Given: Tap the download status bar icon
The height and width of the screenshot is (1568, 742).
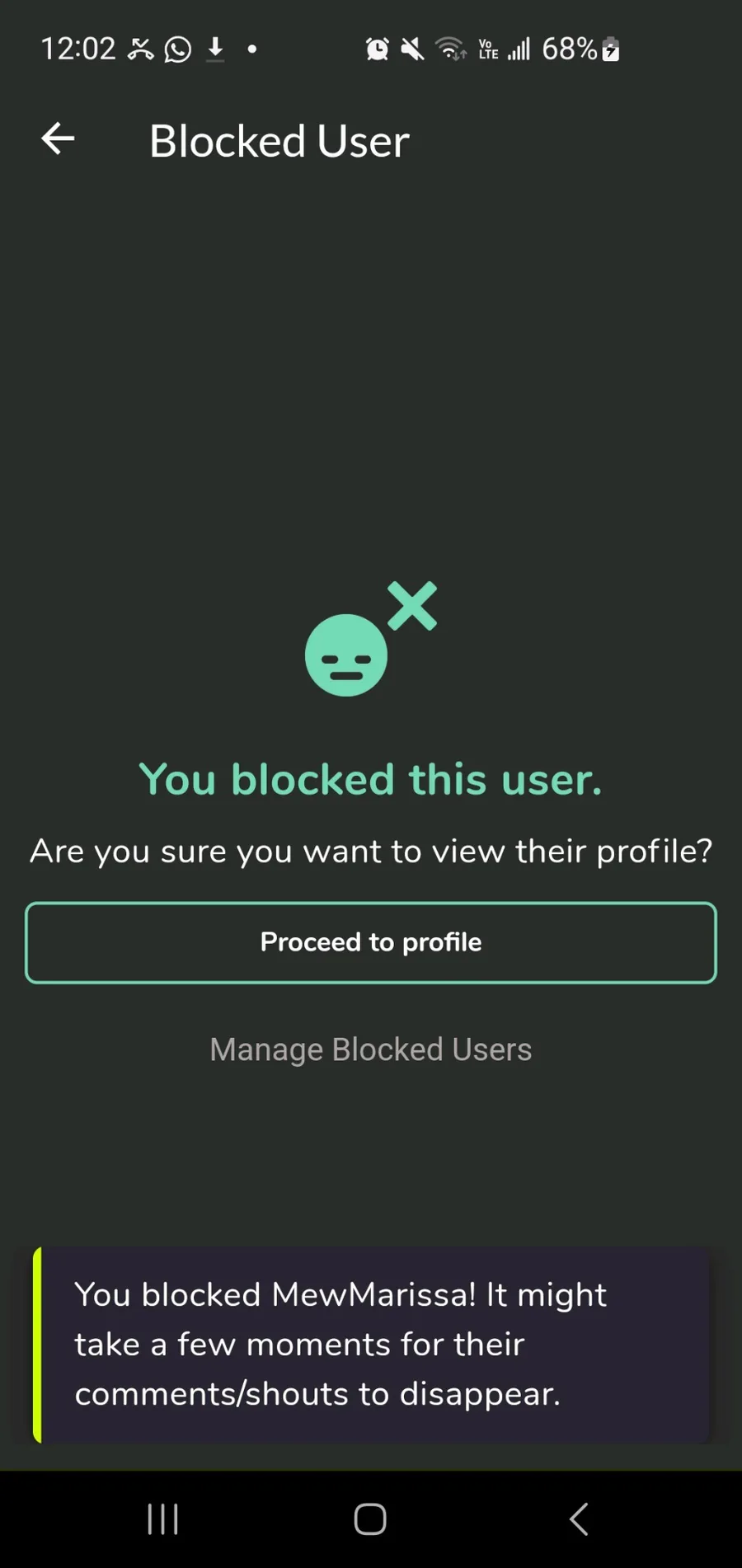Looking at the screenshot, I should pos(215,49).
